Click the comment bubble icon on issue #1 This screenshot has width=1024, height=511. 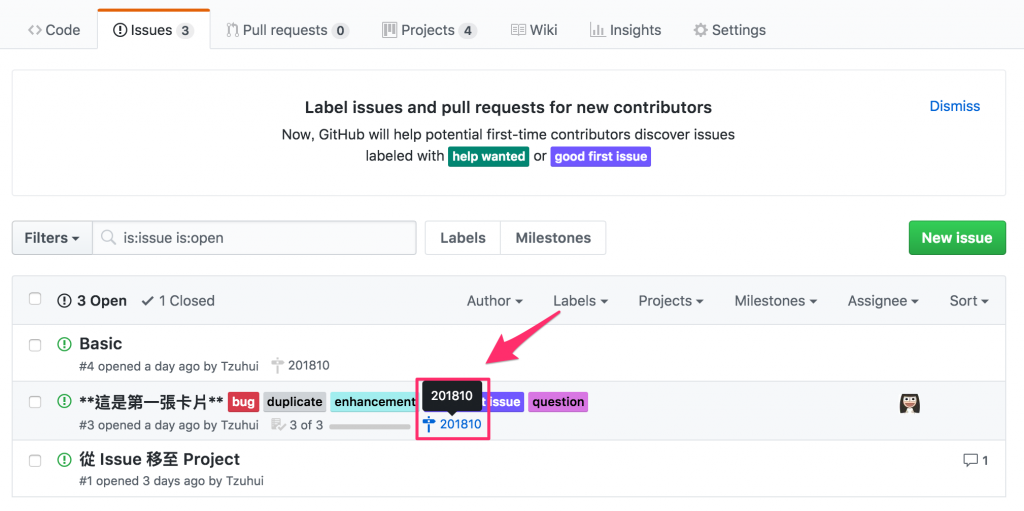[970, 460]
